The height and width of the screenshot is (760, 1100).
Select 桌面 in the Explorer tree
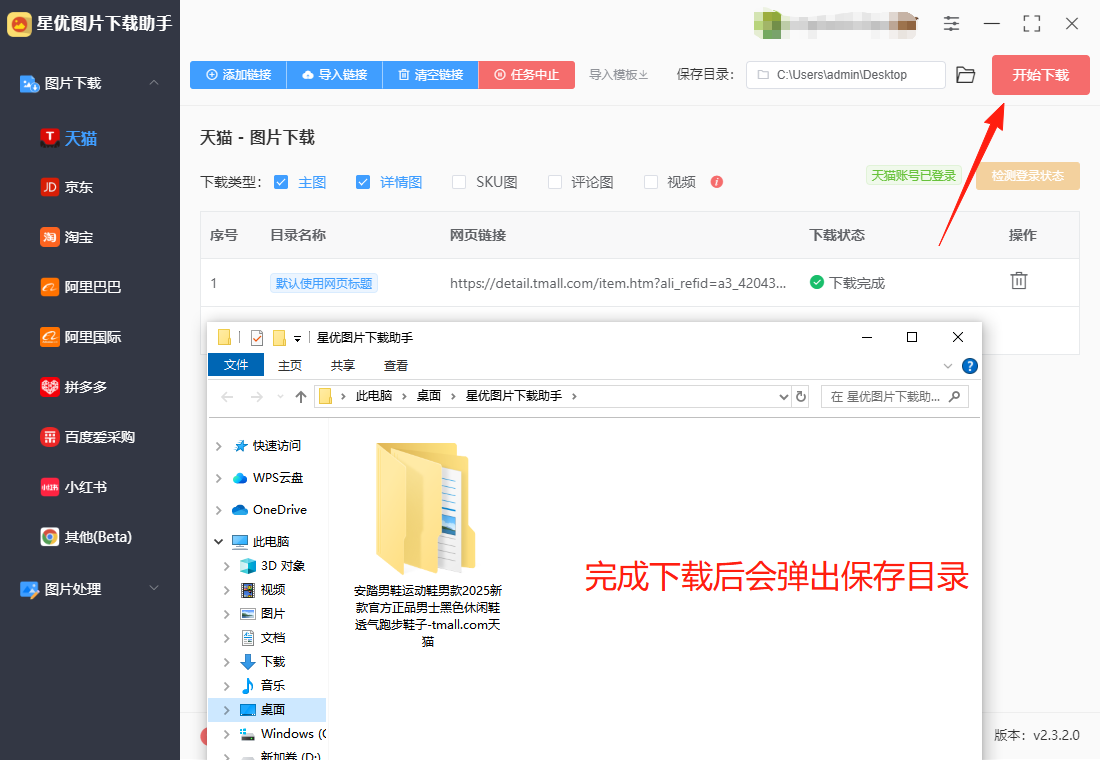coord(273,709)
